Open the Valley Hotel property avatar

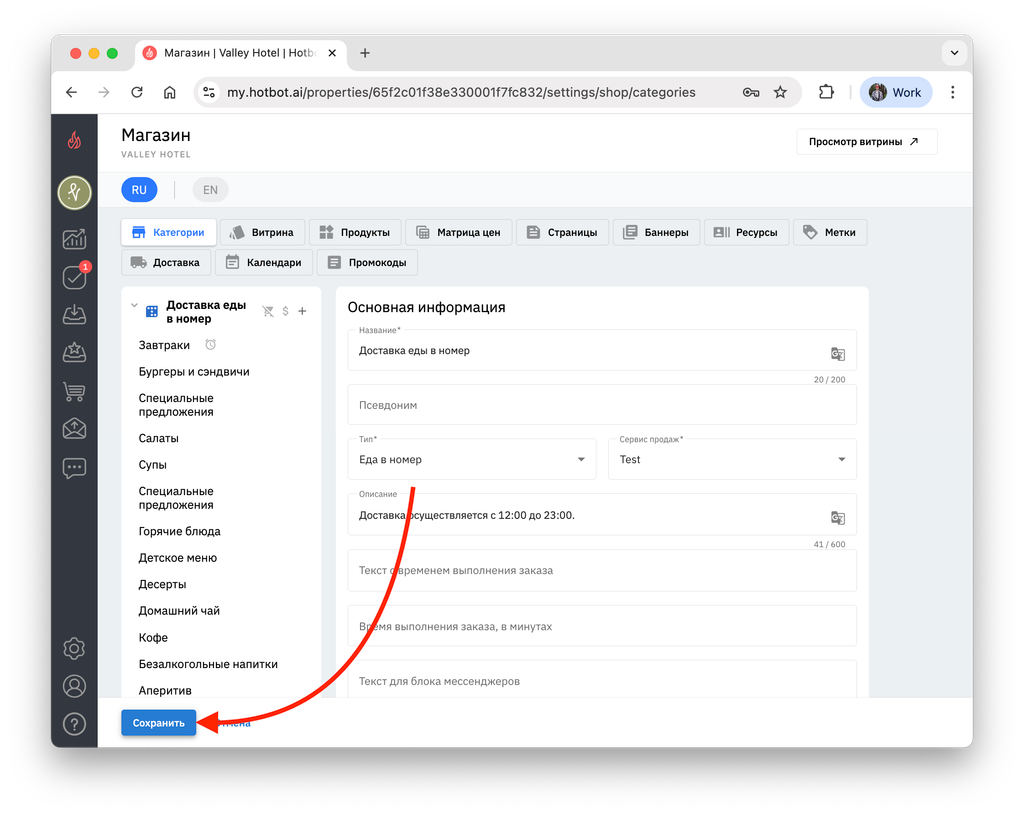(74, 193)
